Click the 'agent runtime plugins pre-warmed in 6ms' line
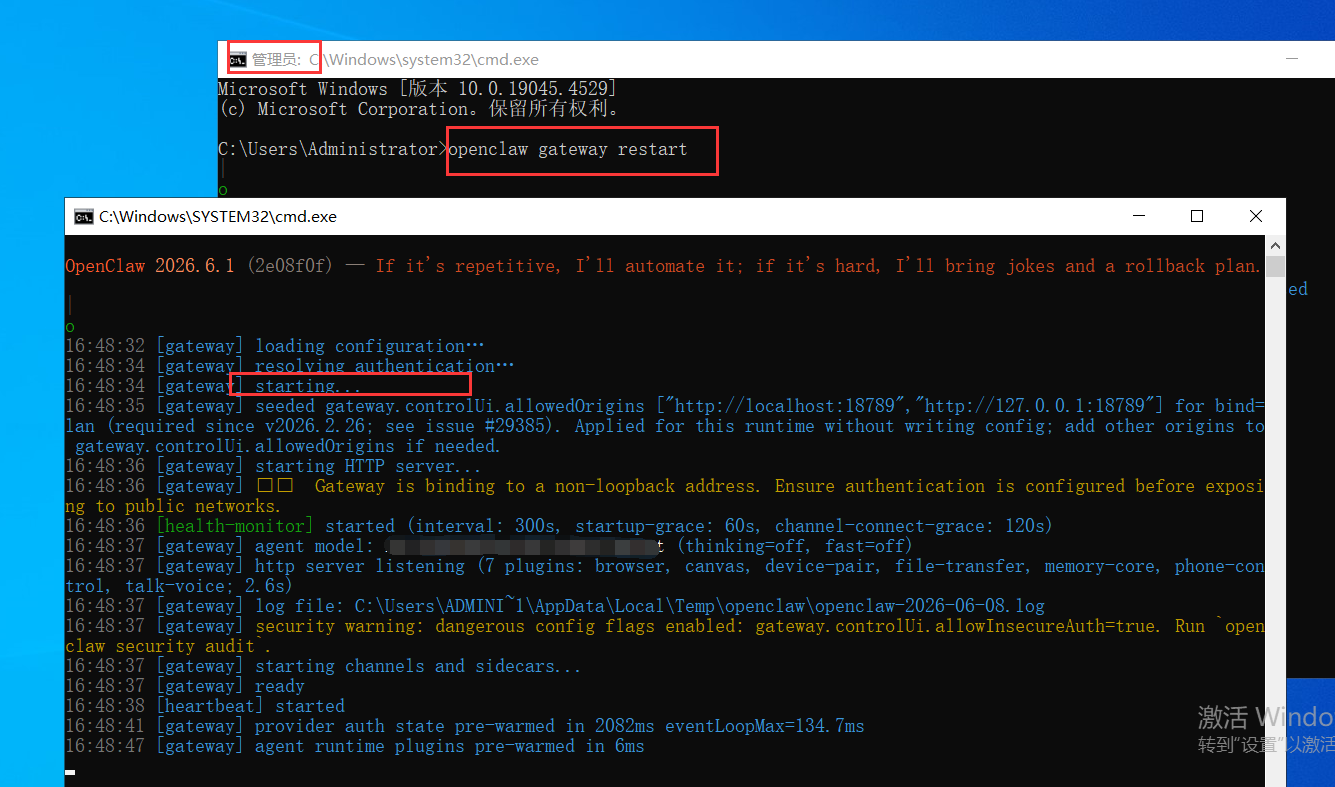 coord(355,746)
